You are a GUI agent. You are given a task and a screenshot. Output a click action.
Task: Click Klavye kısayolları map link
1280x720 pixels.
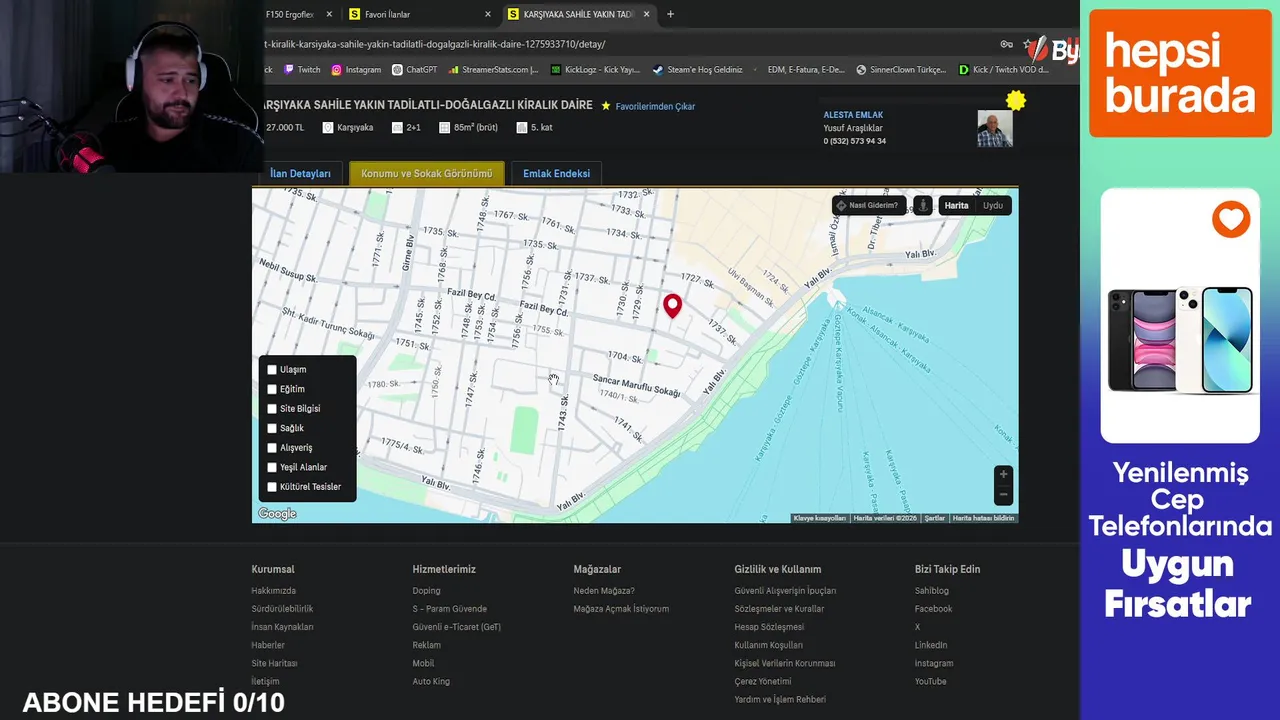(x=820, y=518)
